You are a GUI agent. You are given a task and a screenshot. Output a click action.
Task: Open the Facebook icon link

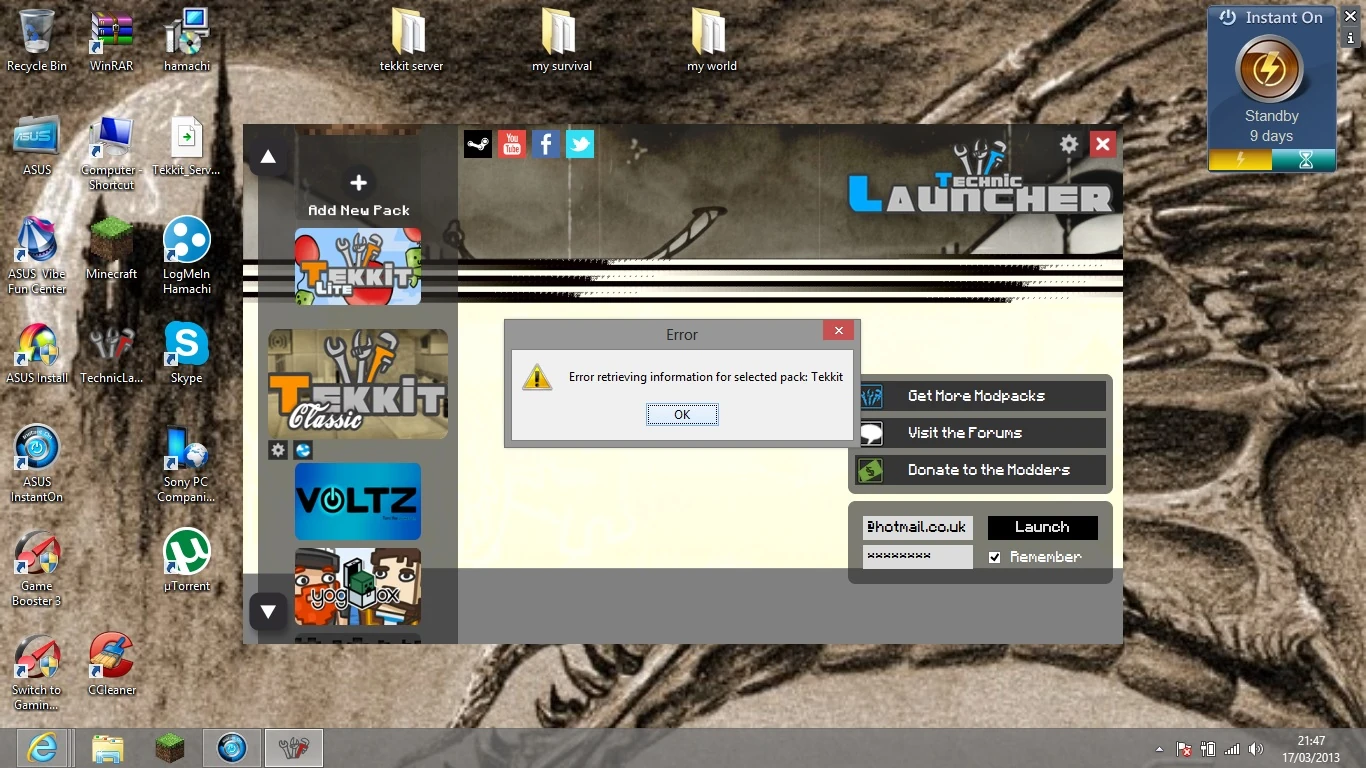click(x=546, y=144)
